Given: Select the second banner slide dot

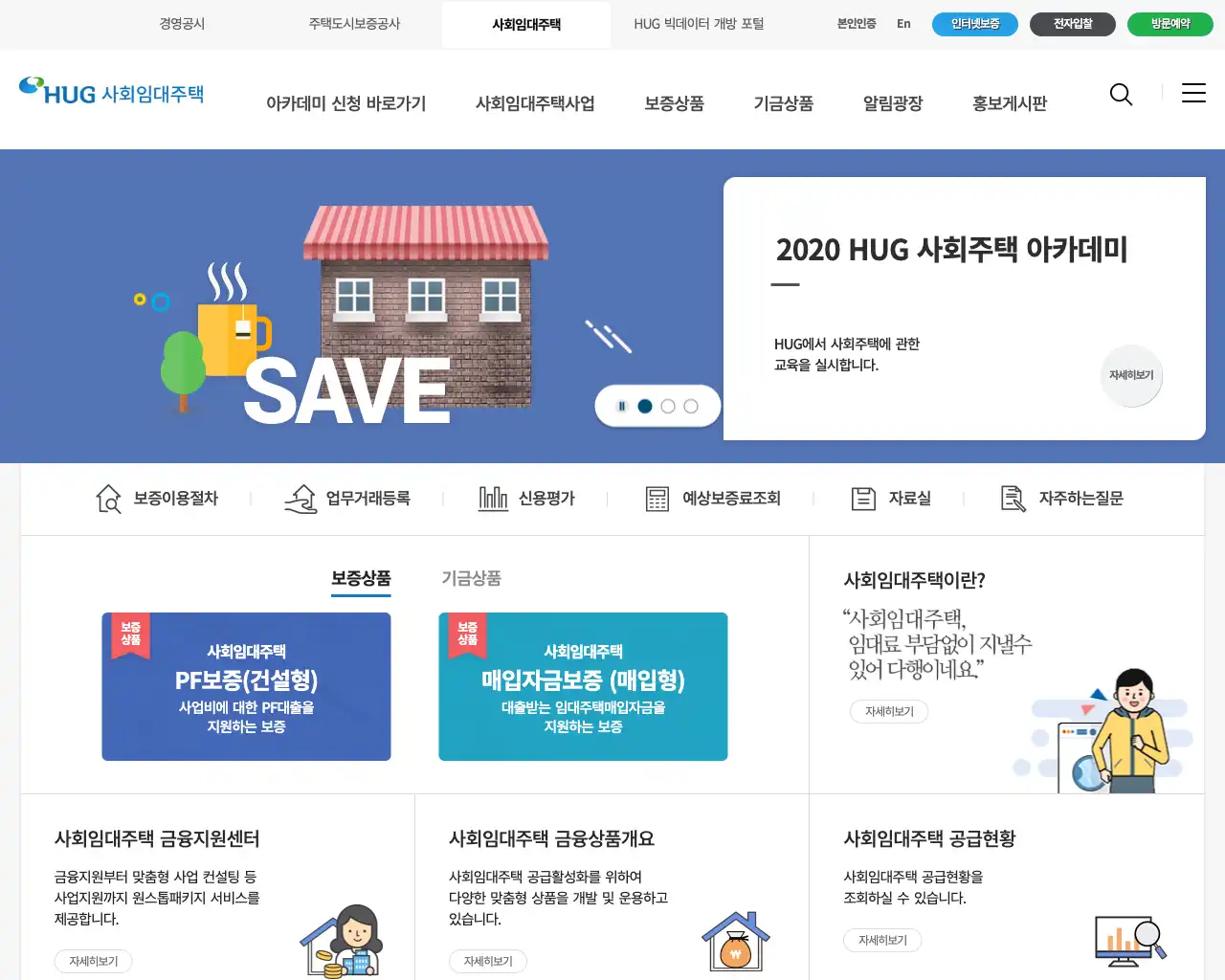Looking at the screenshot, I should pos(668,407).
